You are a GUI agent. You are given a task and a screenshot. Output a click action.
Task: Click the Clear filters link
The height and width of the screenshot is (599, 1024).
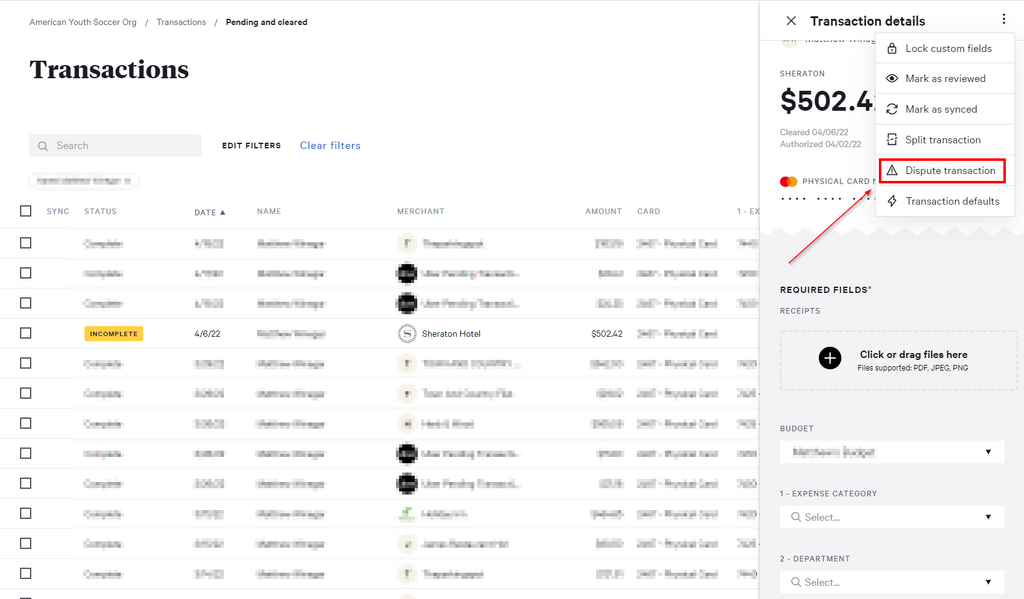330,146
